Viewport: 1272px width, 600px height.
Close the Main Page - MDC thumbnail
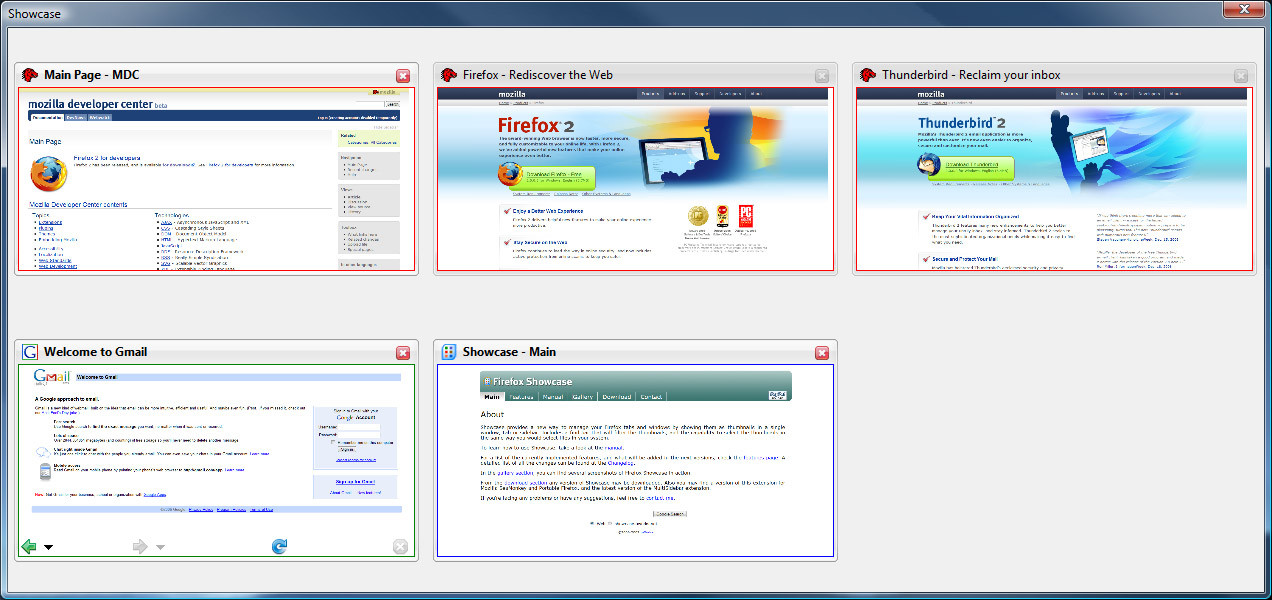click(403, 76)
